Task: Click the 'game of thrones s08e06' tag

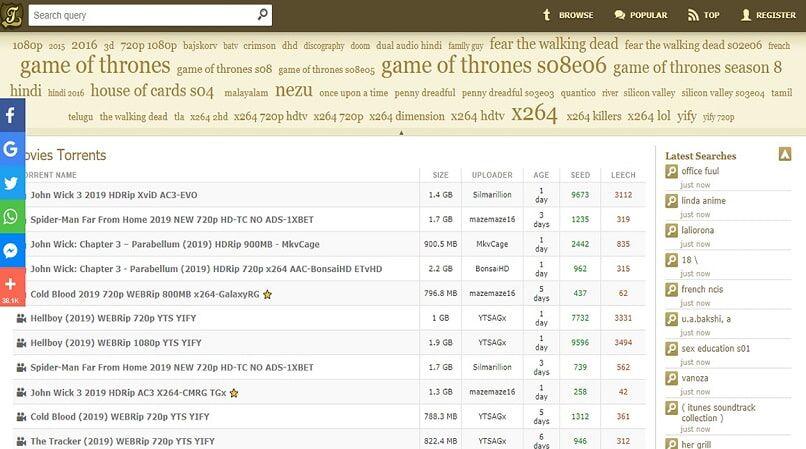Action: point(493,66)
